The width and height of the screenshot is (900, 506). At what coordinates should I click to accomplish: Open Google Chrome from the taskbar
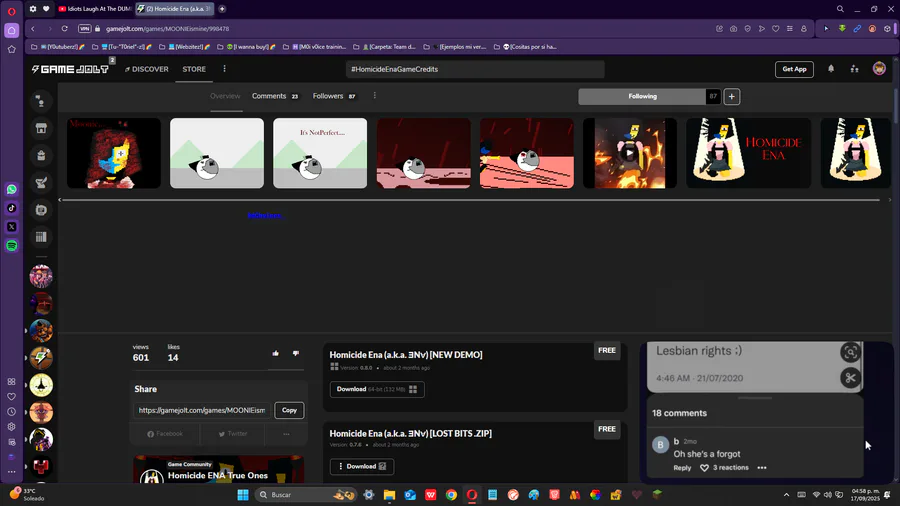coord(451,495)
